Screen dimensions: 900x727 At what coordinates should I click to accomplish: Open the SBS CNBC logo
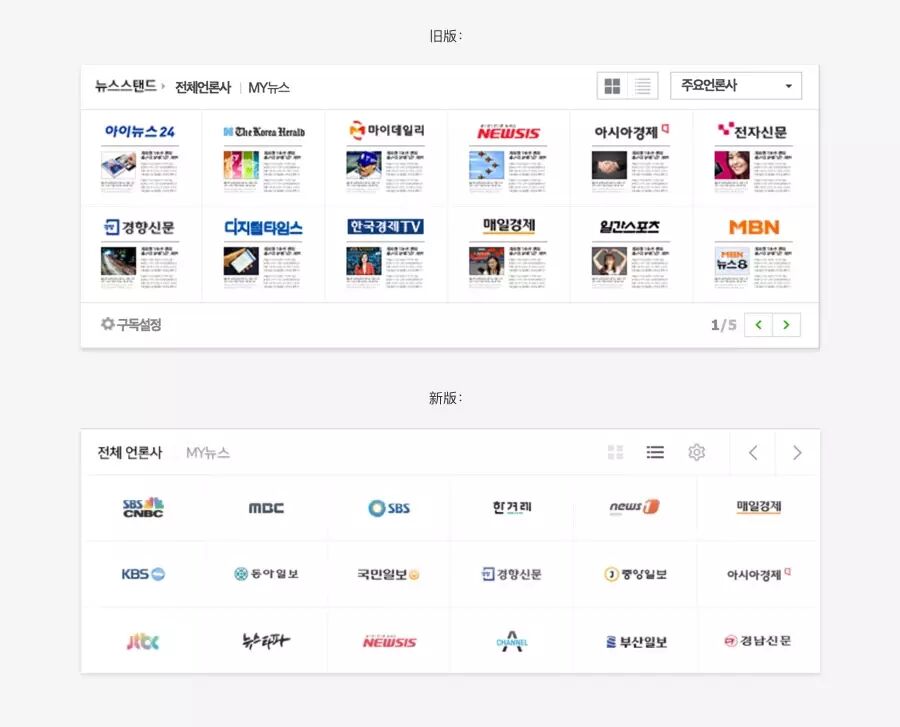[x=143, y=507]
